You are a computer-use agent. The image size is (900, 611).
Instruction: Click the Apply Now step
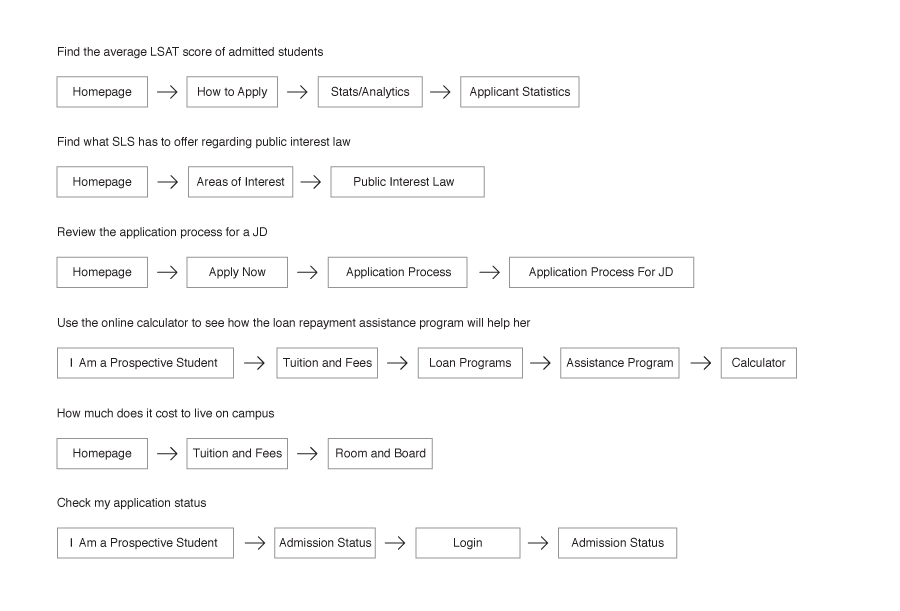pos(237,272)
